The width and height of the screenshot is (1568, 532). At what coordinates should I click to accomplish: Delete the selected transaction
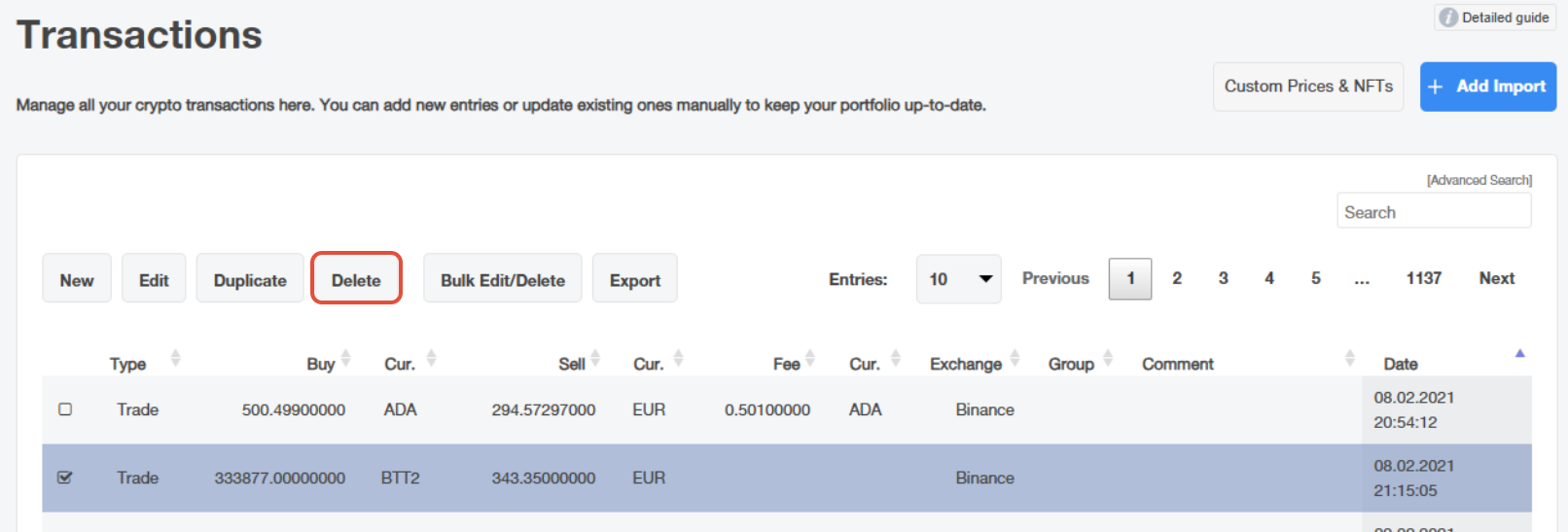pyautogui.click(x=356, y=278)
